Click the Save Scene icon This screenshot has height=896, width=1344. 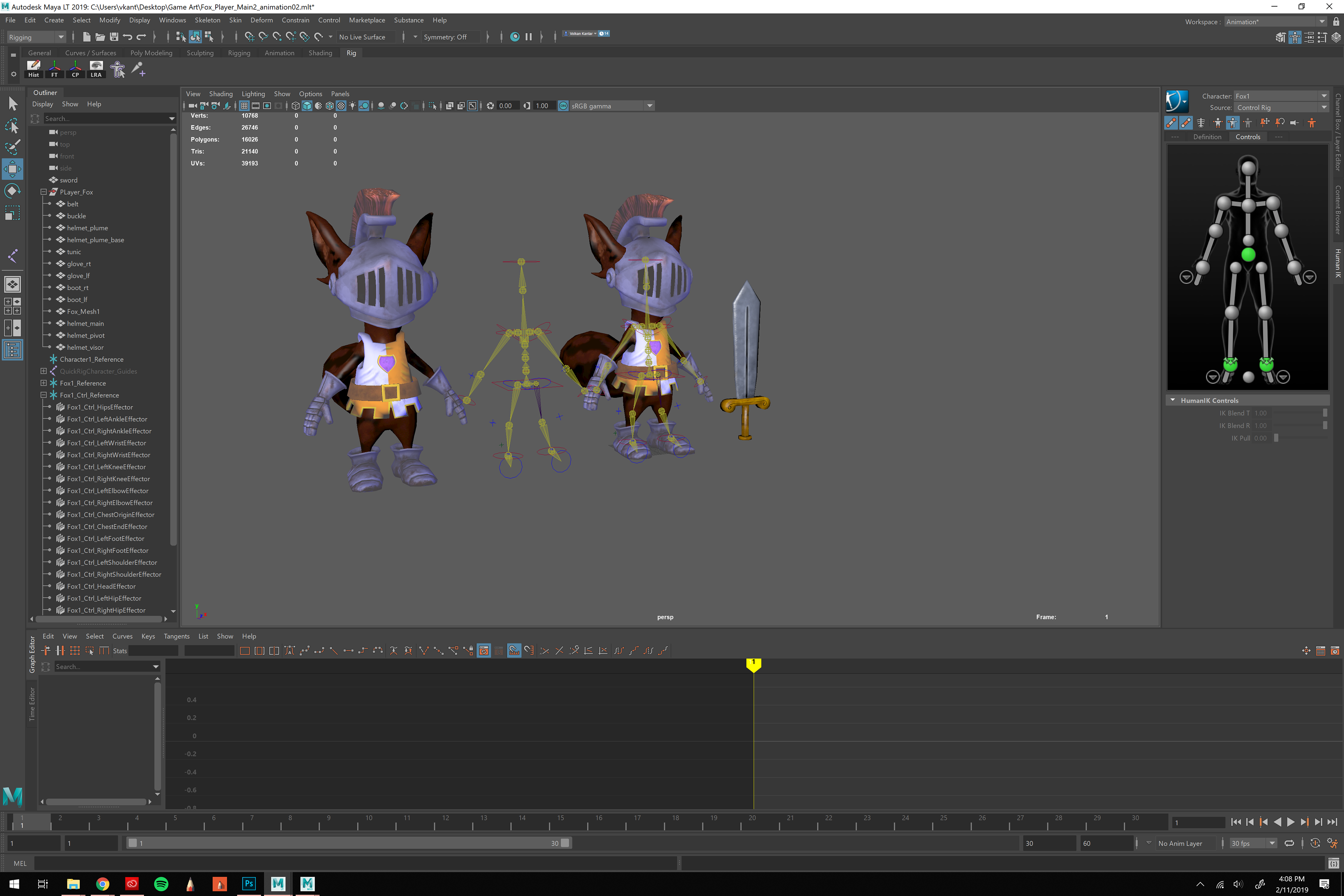click(x=114, y=37)
